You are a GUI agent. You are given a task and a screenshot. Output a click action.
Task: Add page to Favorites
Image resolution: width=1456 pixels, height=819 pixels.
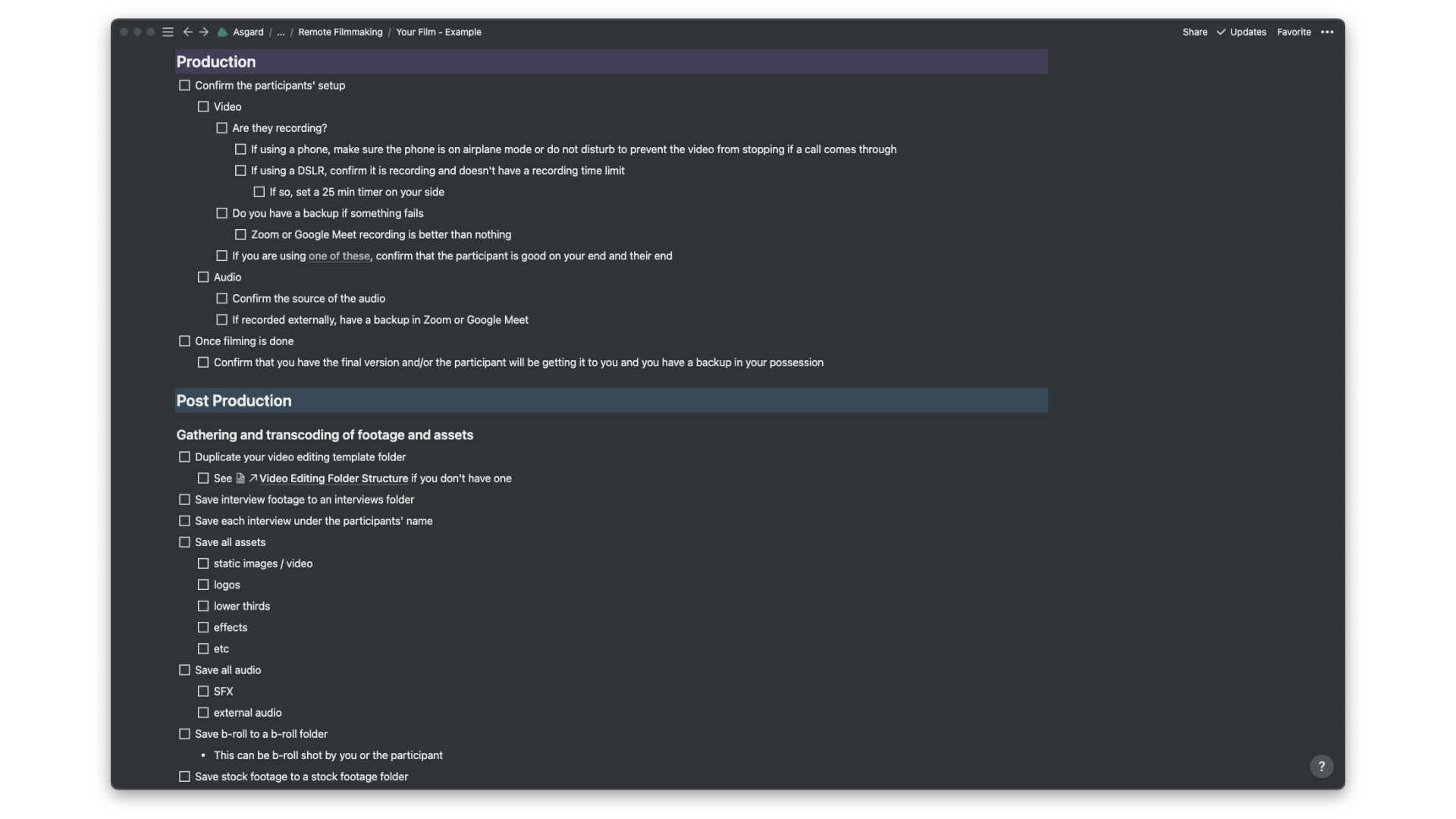(1293, 32)
